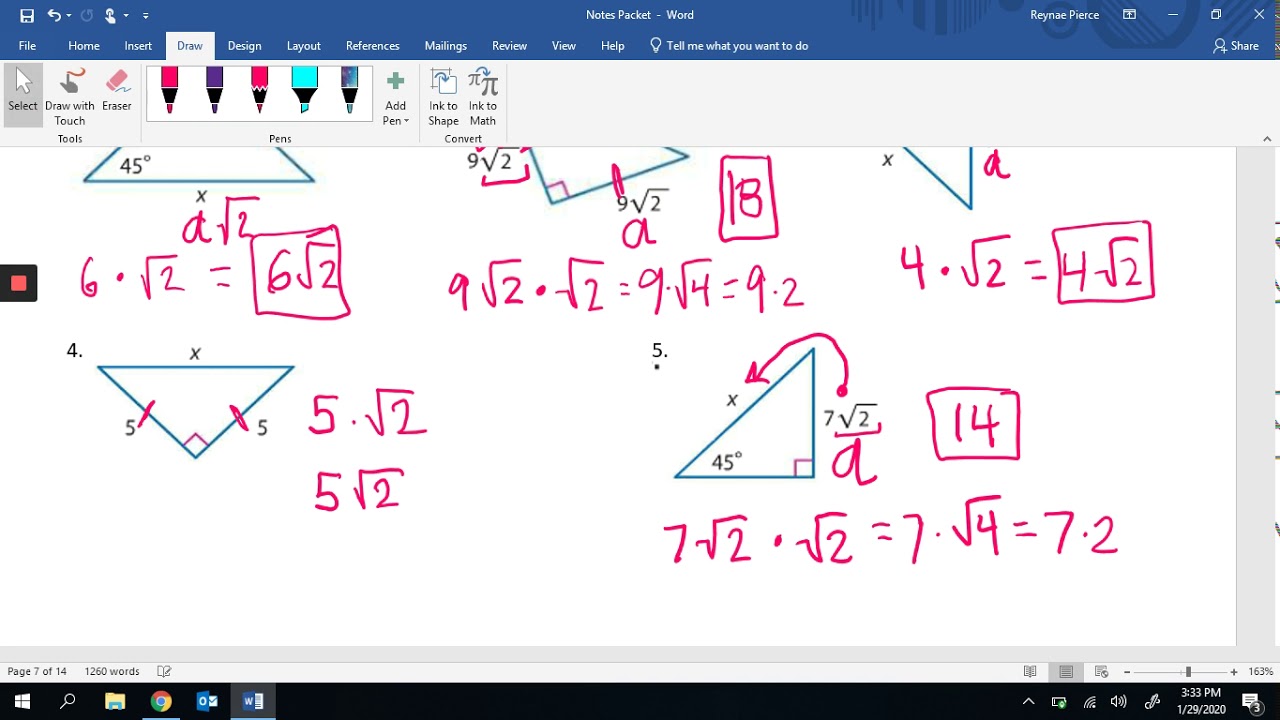Image resolution: width=1280 pixels, height=720 pixels.
Task: Click the Touch/Mouse Mode hand icon
Action: [x=110, y=15]
